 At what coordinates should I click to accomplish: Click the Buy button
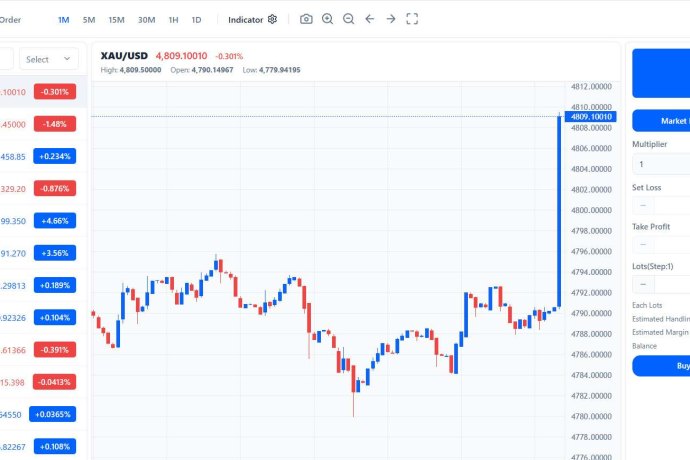tap(661, 366)
